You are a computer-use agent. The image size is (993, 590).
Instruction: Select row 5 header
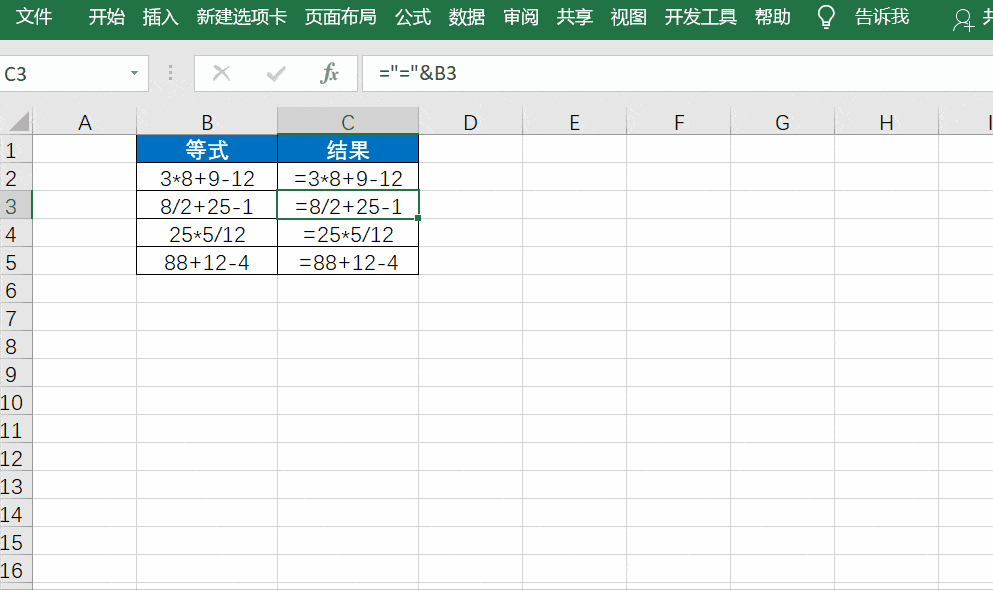tap(16, 262)
